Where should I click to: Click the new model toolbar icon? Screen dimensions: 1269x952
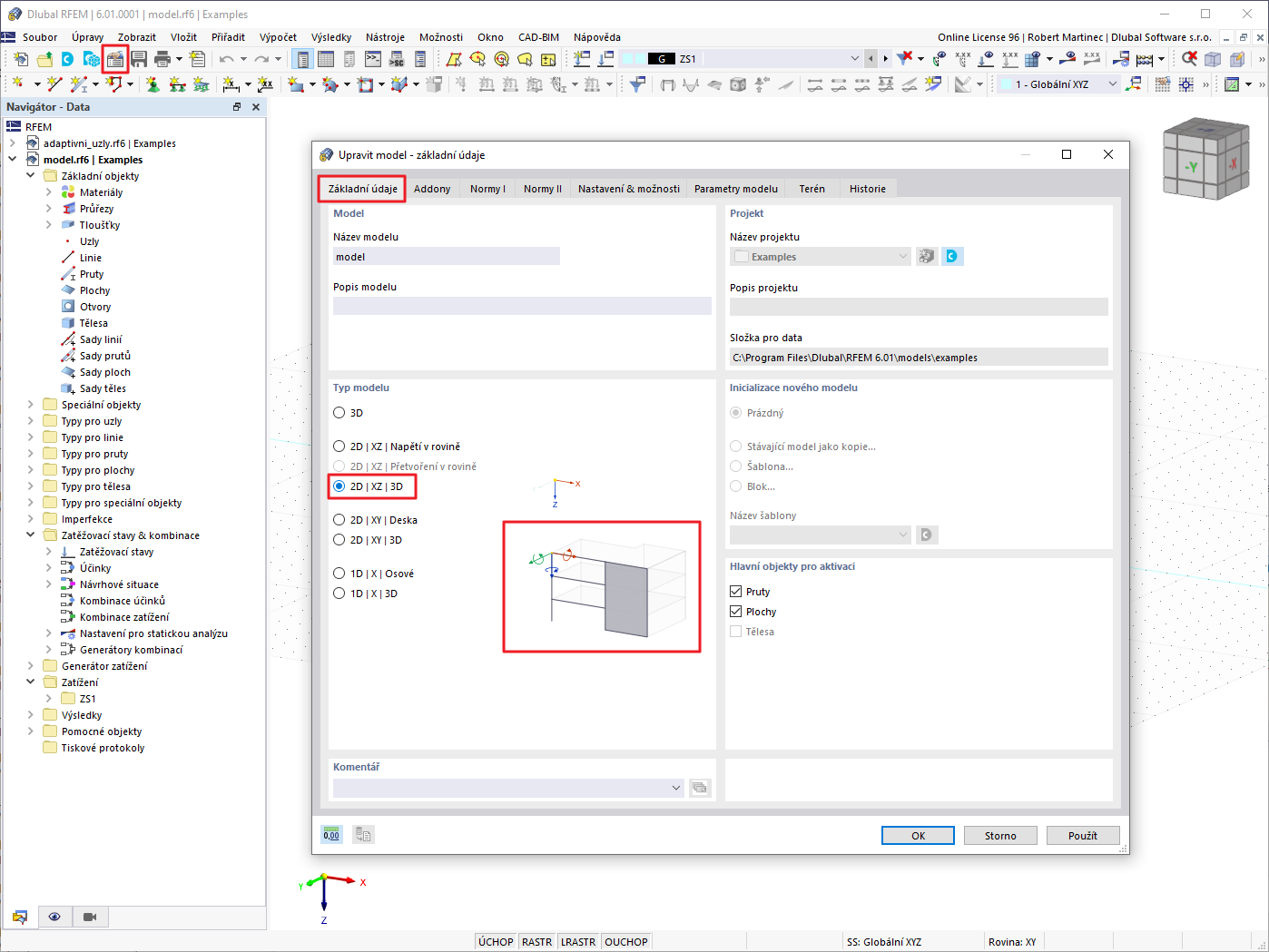(x=20, y=59)
